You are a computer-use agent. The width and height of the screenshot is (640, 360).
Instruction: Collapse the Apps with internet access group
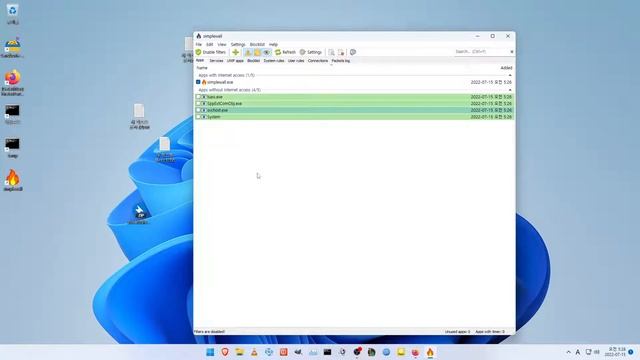tap(510, 75)
